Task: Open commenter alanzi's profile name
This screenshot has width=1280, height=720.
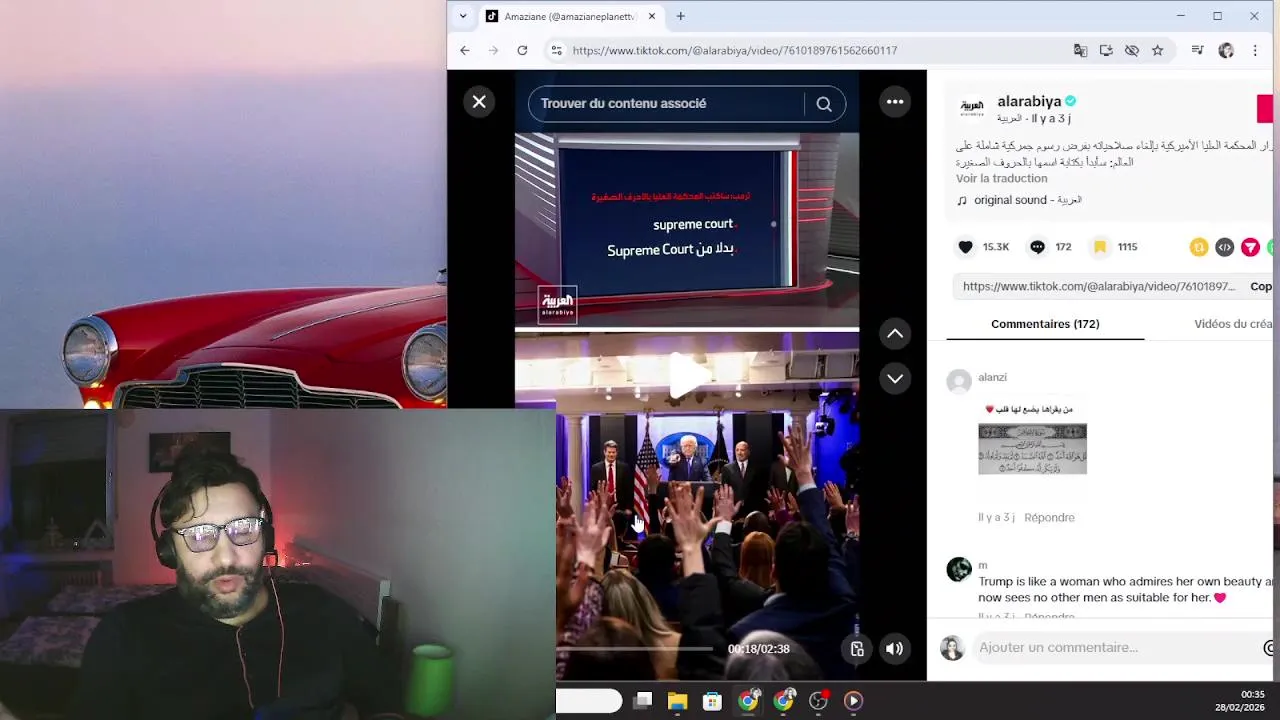Action: click(x=992, y=377)
